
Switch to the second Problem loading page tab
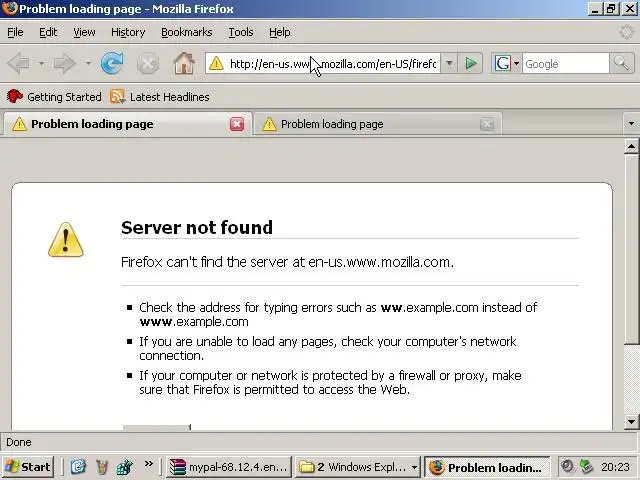point(378,124)
